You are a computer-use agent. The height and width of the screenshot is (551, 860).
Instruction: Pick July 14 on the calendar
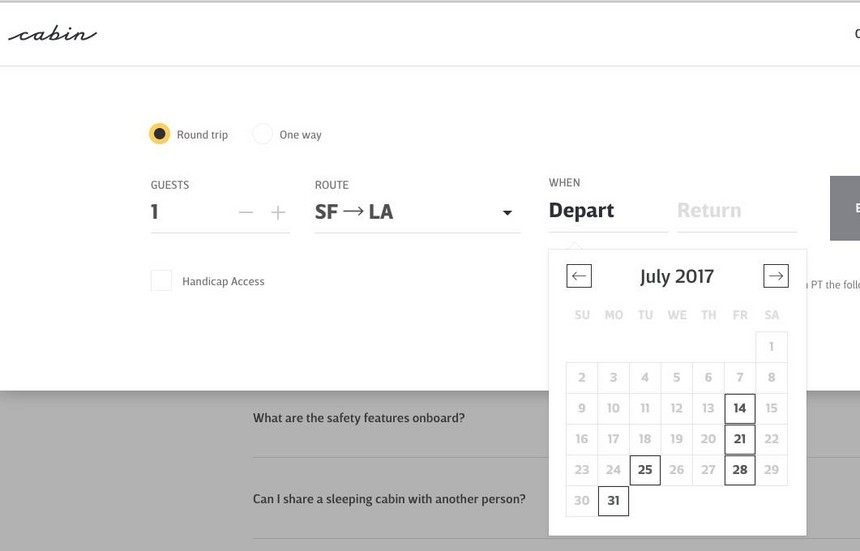740,408
